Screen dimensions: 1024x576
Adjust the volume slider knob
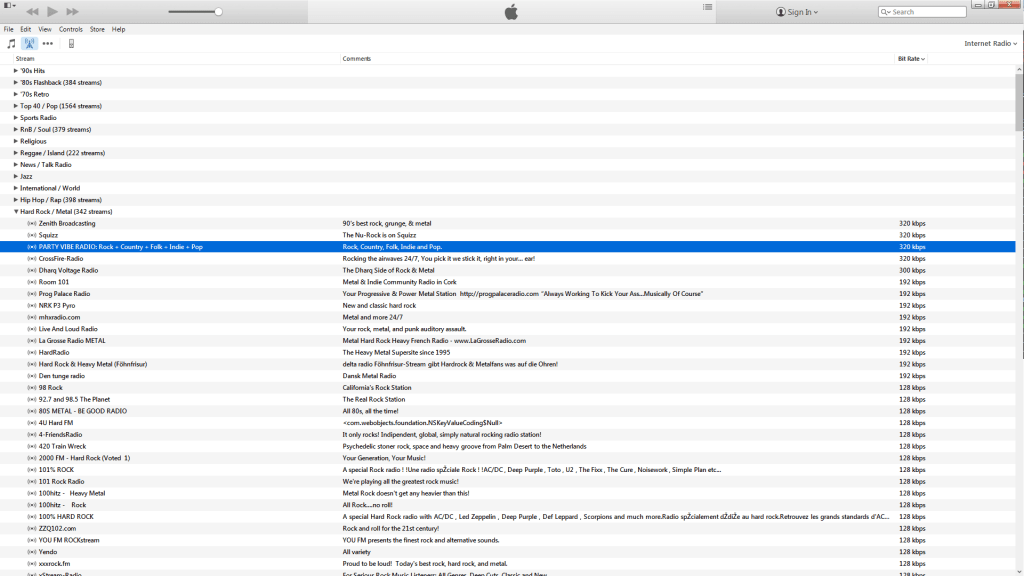(219, 12)
